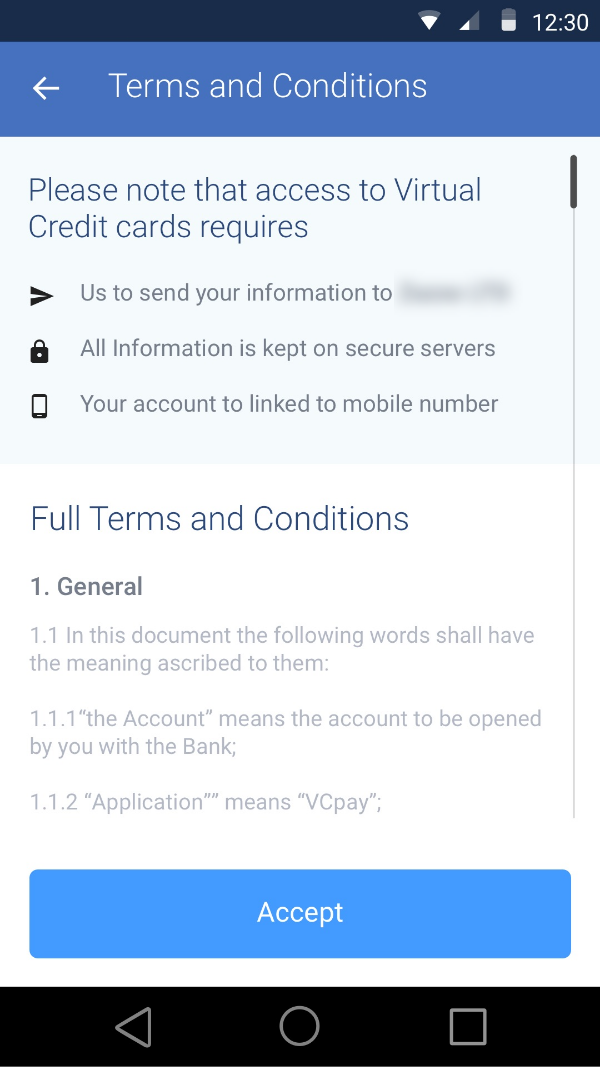Tap 'Us to send your information to' text

[x=236, y=293]
